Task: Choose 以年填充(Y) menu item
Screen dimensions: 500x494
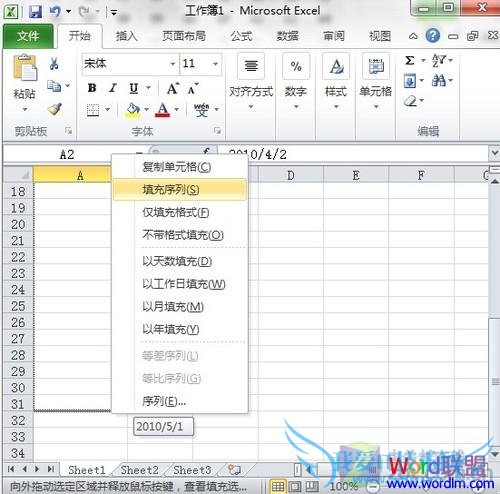Action: click(180, 329)
